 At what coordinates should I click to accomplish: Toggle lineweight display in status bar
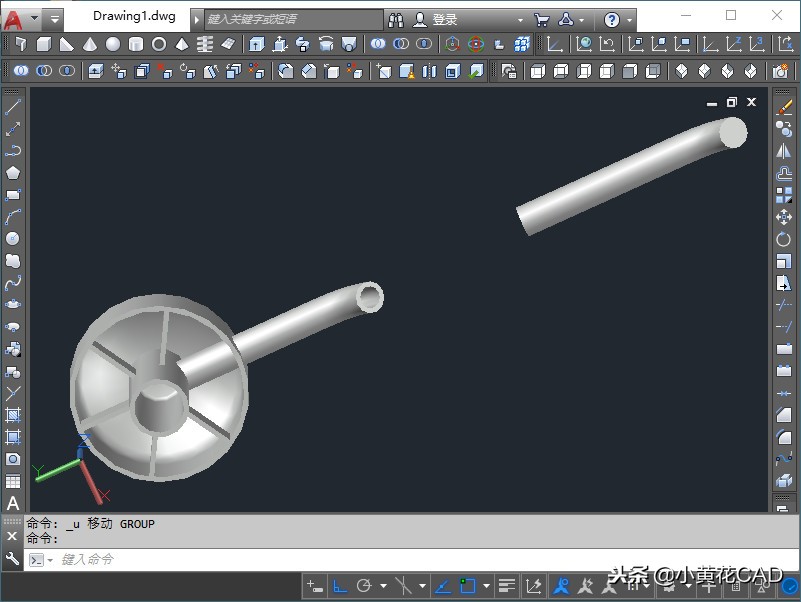click(x=507, y=586)
